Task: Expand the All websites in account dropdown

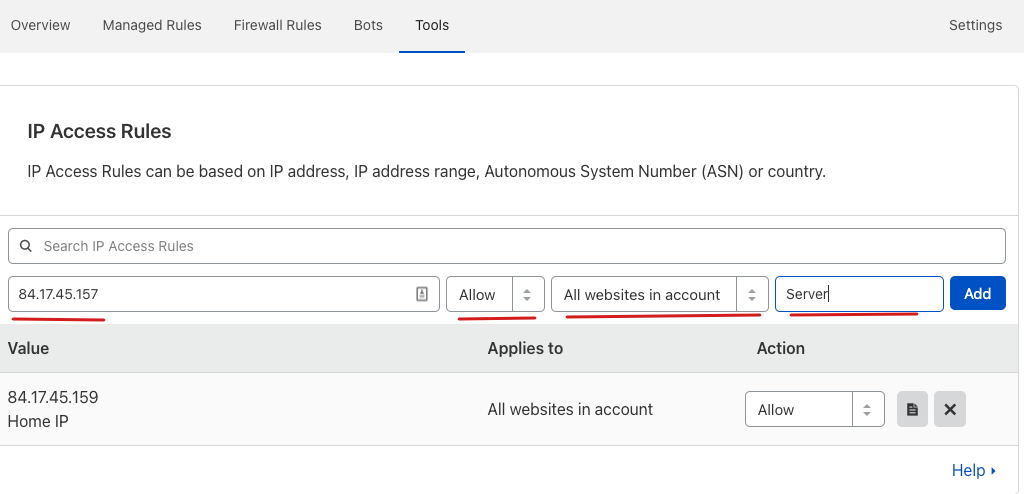Action: 659,294
